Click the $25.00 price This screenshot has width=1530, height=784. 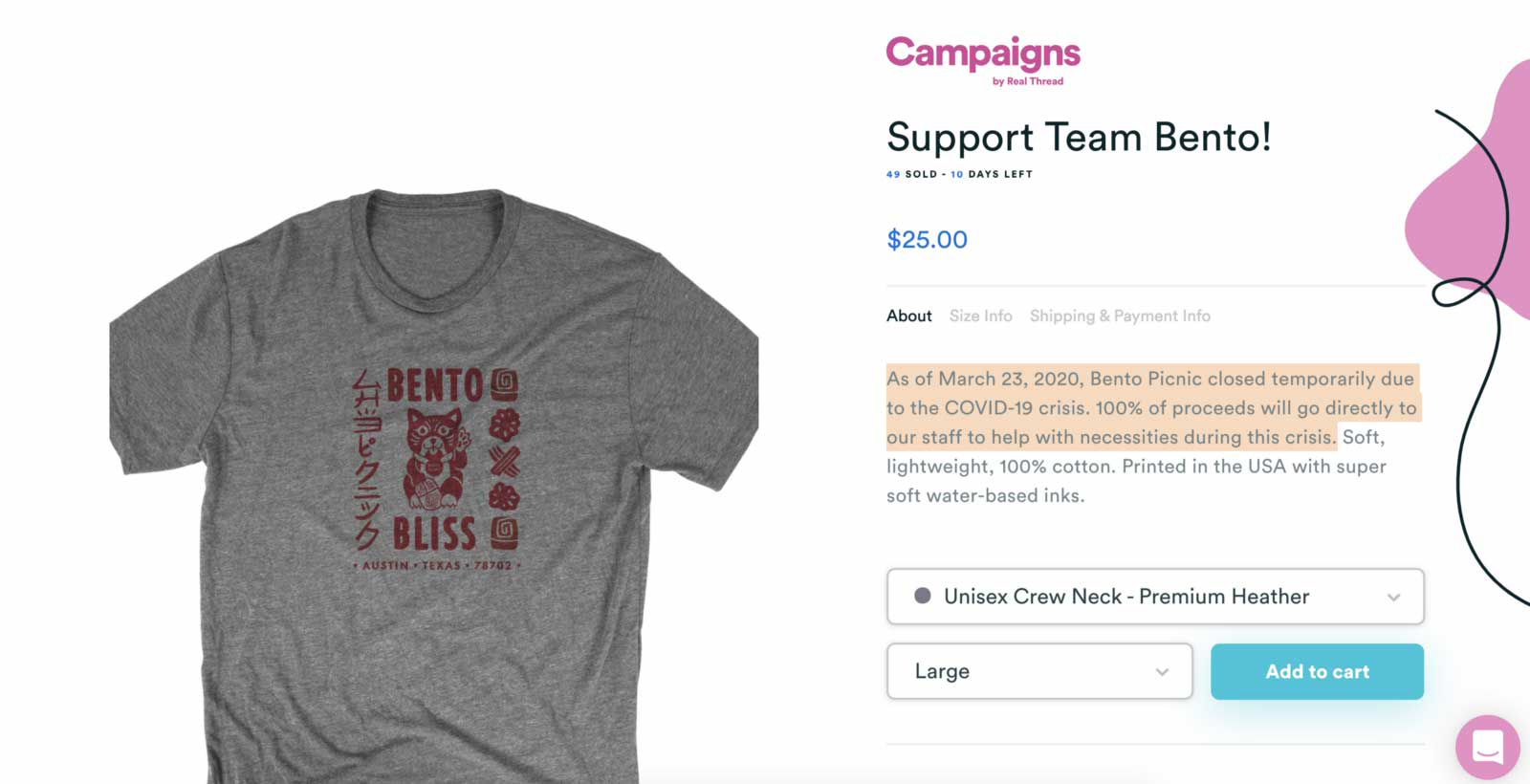coord(927,239)
